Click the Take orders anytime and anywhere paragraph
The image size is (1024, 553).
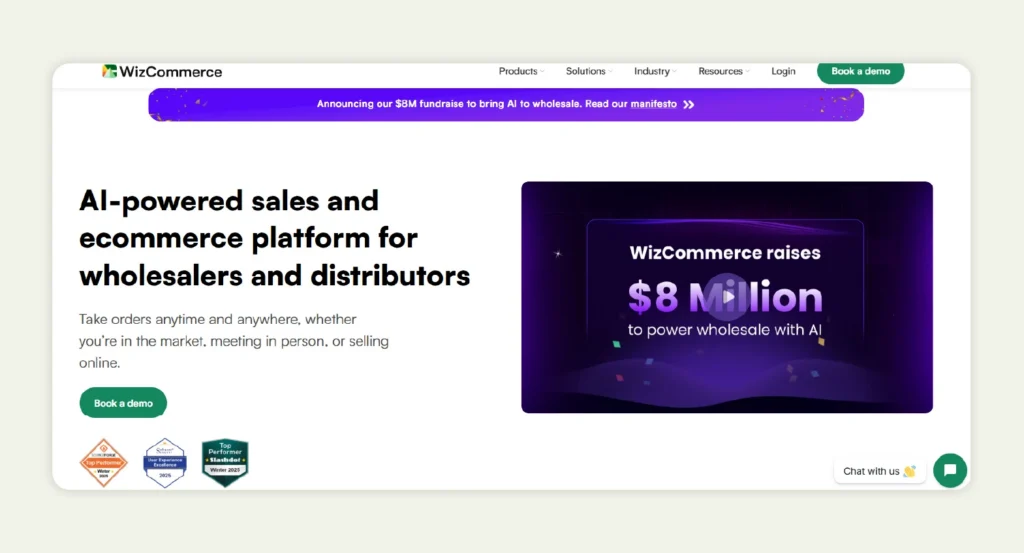click(234, 341)
